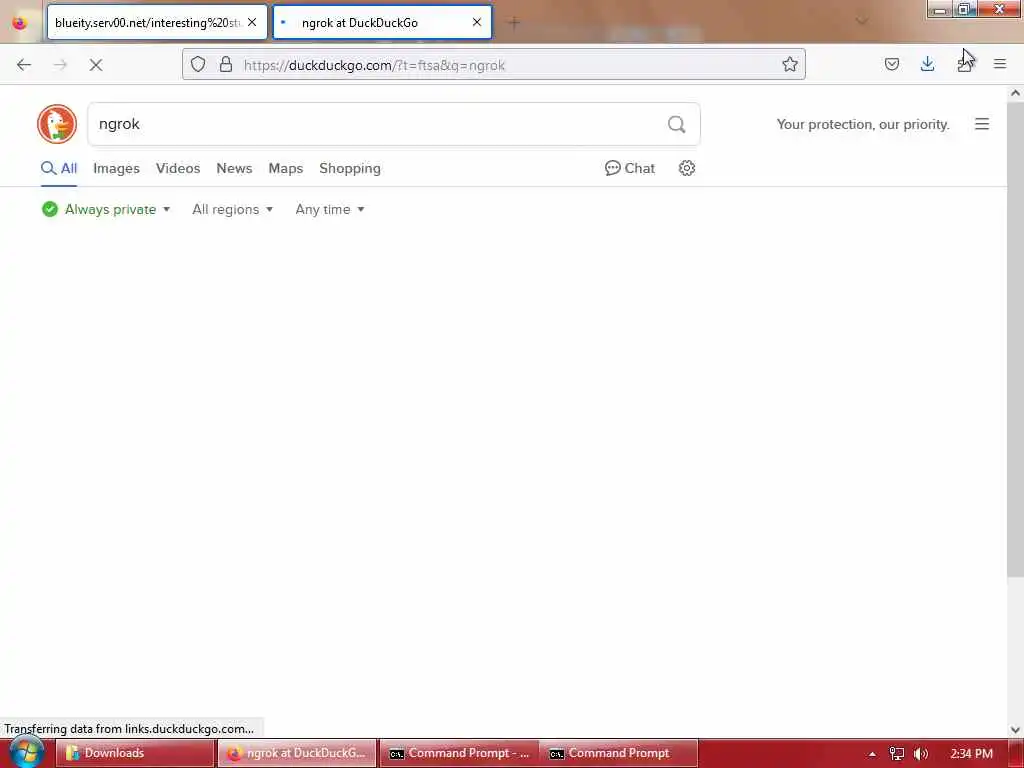Screen dimensions: 1024x768
Task: Click the padlock site security icon
Action: 225,64
